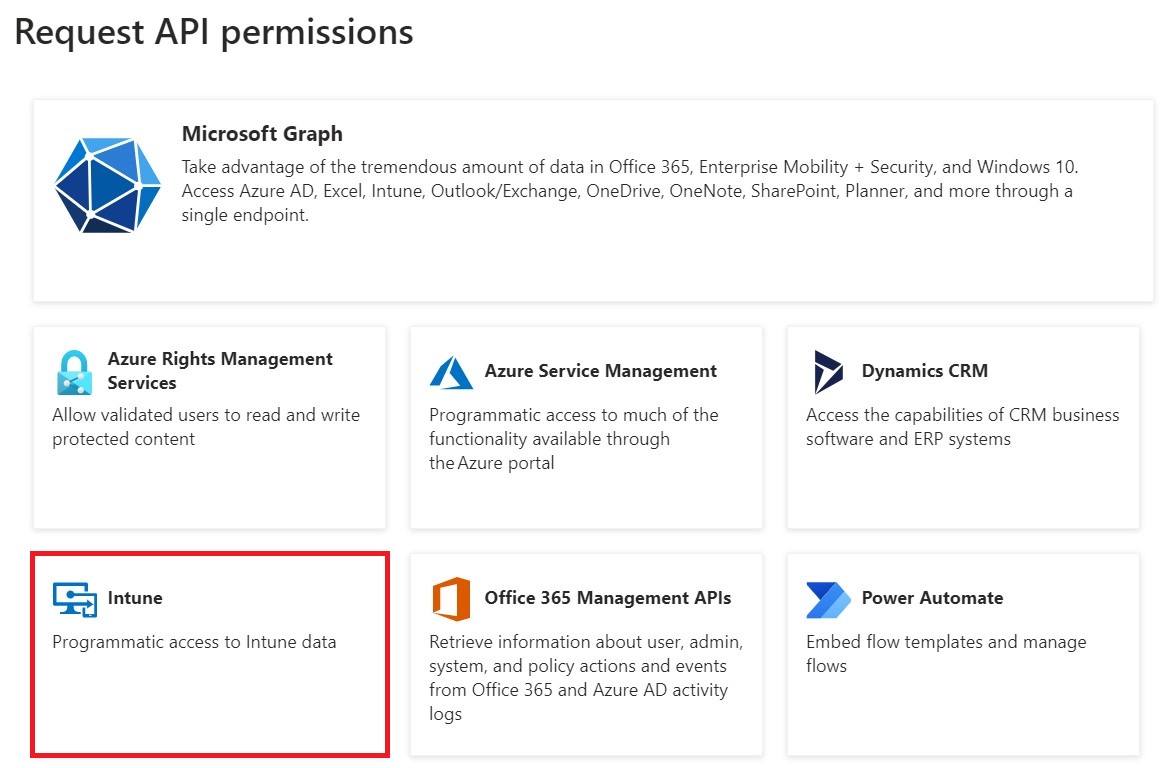Click the Office 365 orange logo icon

[451, 599]
